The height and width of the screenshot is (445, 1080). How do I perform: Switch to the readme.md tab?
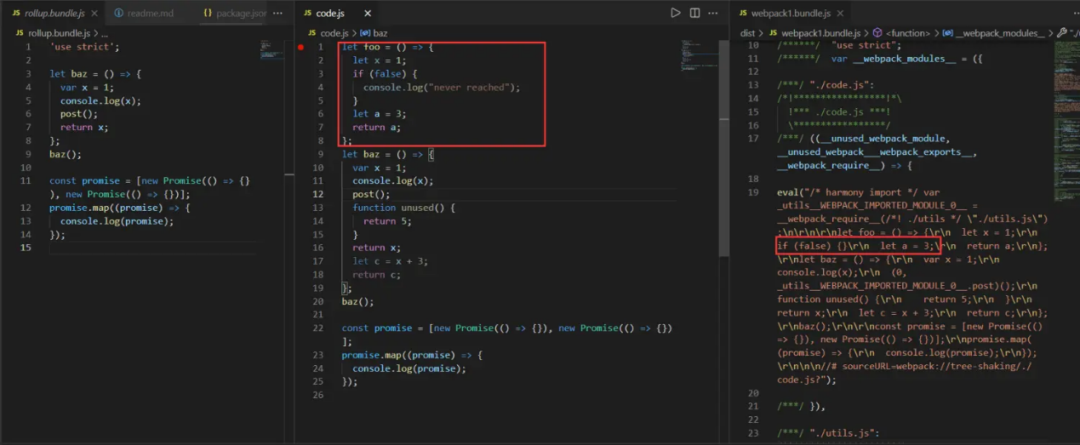tap(152, 13)
